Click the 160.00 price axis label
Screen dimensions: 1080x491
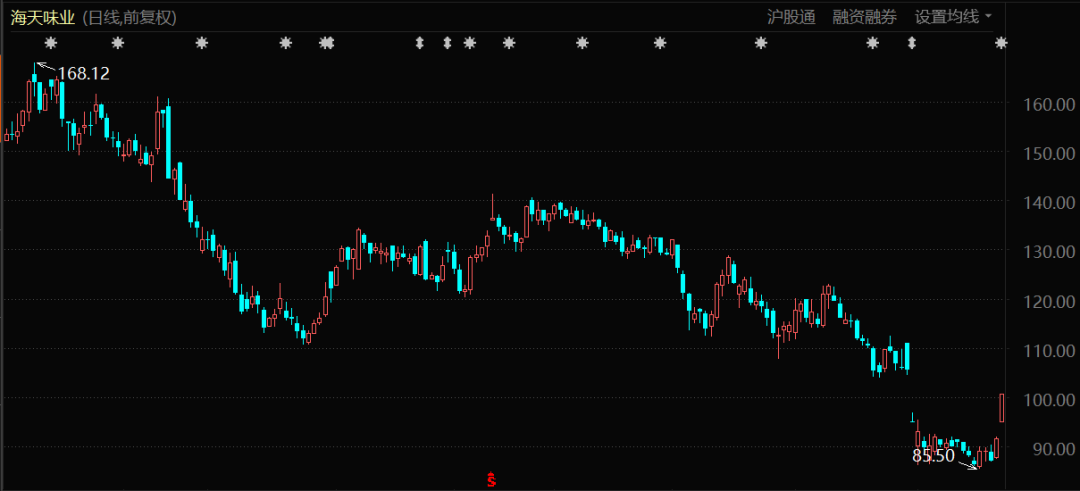(x=1049, y=104)
